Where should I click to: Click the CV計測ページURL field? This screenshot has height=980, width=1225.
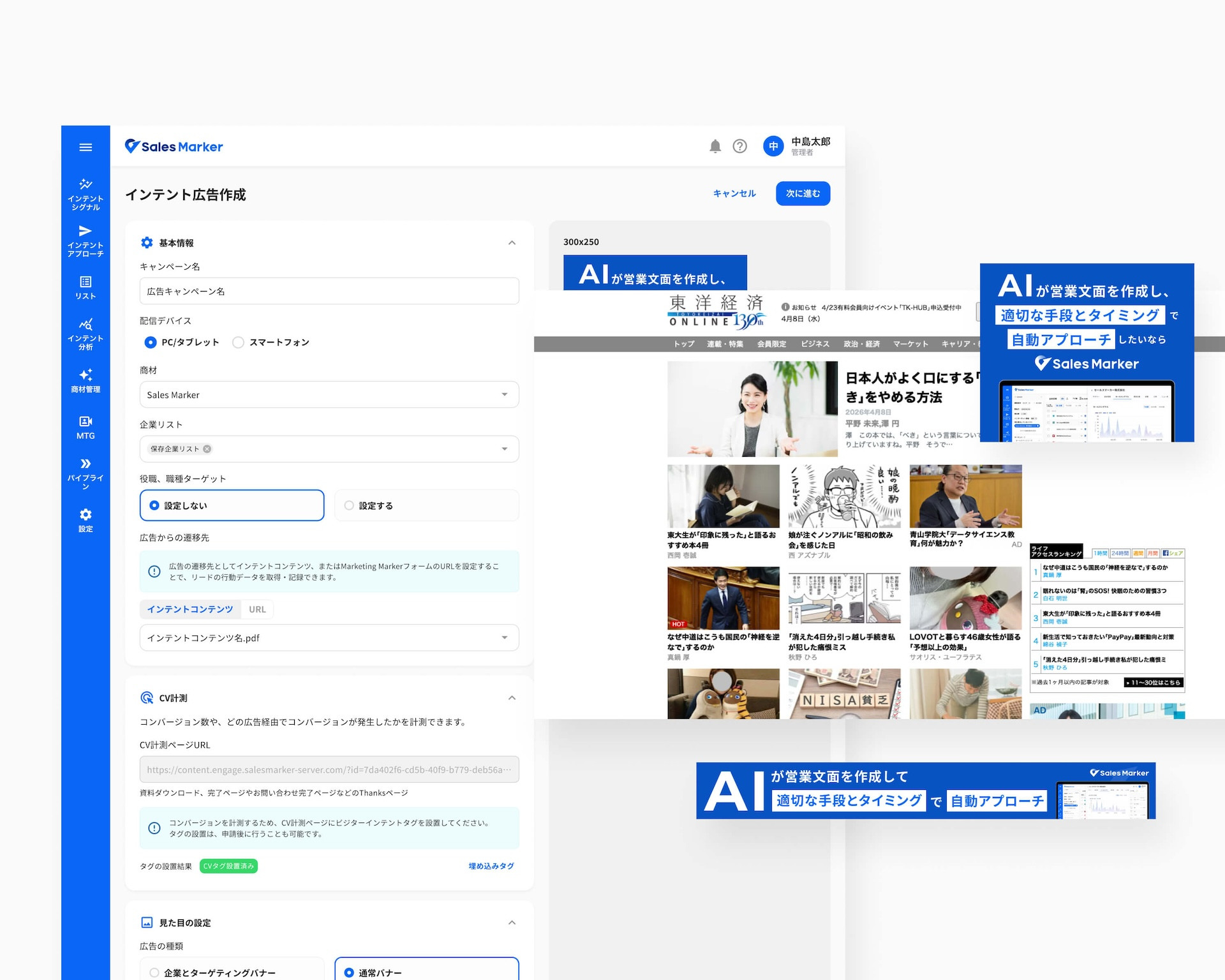[329, 769]
